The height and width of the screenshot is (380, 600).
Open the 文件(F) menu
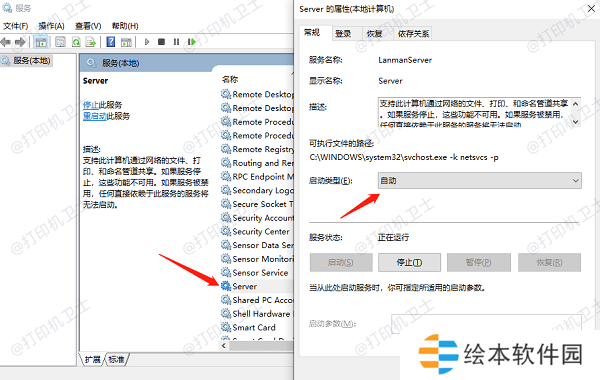[x=16, y=26]
